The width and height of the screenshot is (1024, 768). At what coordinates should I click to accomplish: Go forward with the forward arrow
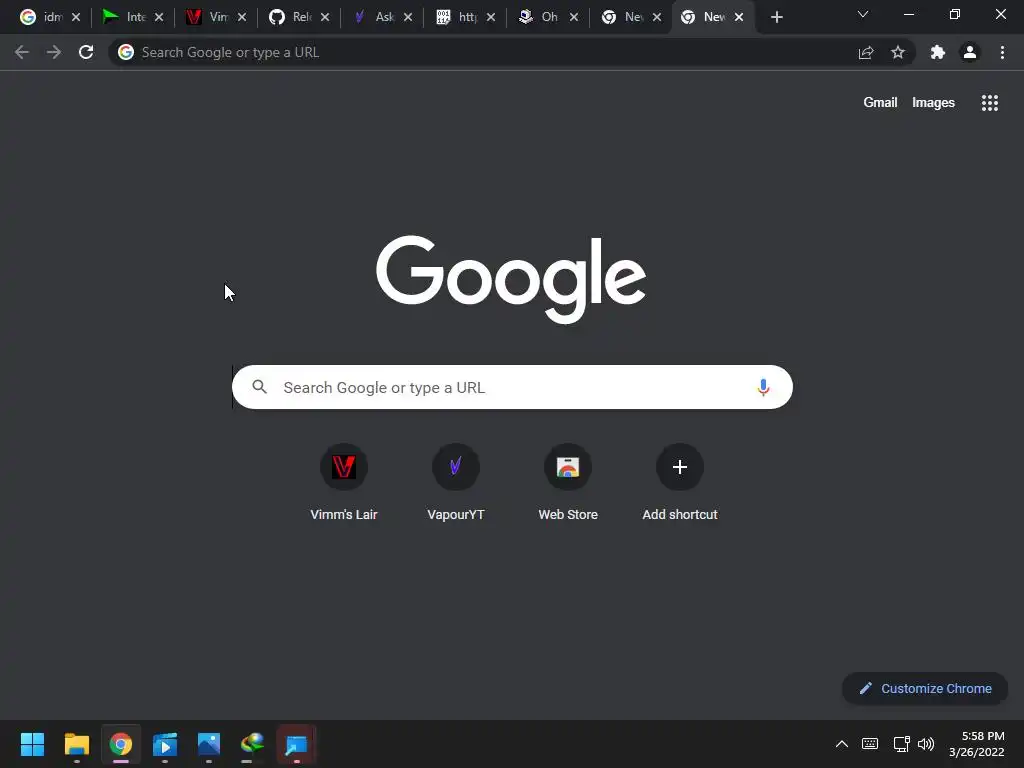point(54,52)
